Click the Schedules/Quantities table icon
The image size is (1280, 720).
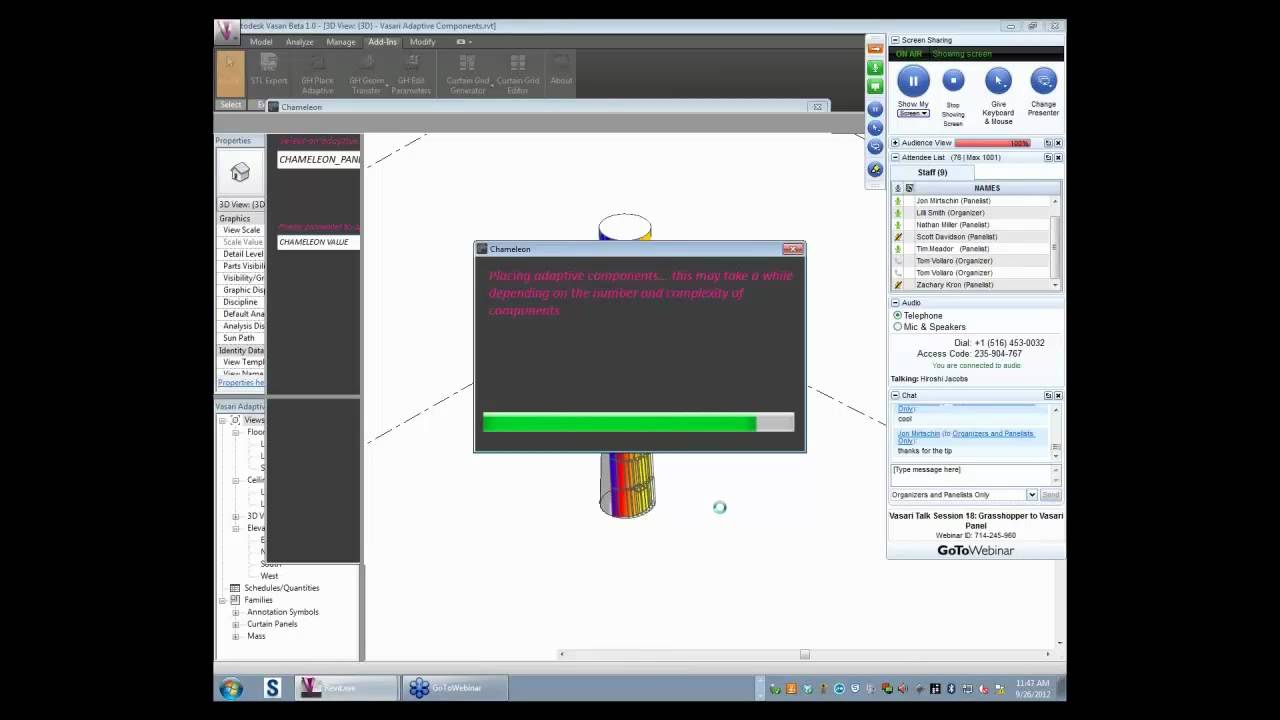point(235,588)
